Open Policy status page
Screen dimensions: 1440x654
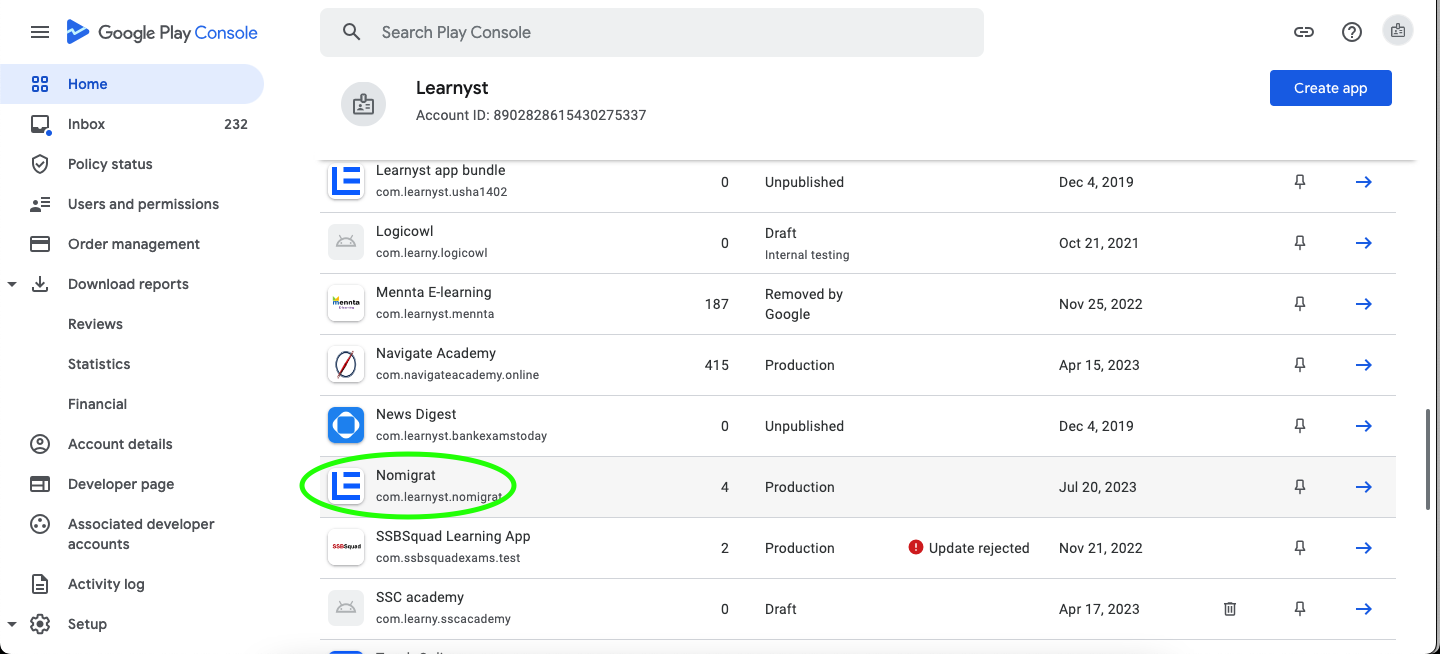tap(132, 164)
